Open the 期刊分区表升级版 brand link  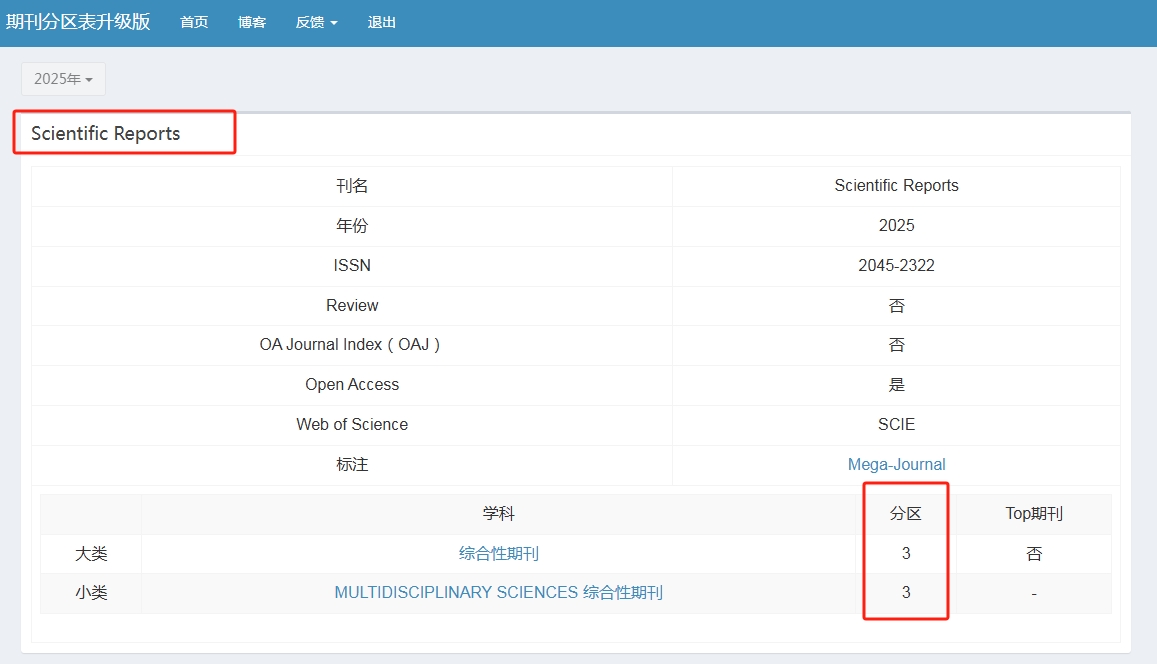pos(78,22)
